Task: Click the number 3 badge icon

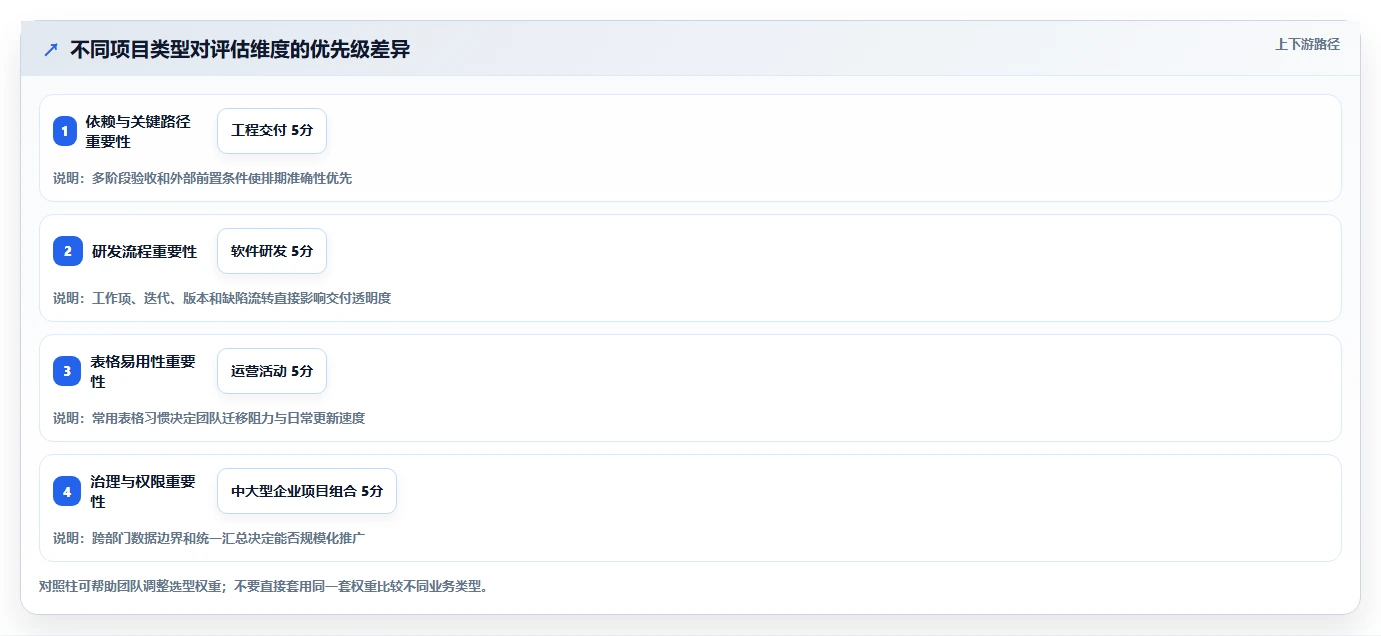Action: pyautogui.click(x=67, y=371)
